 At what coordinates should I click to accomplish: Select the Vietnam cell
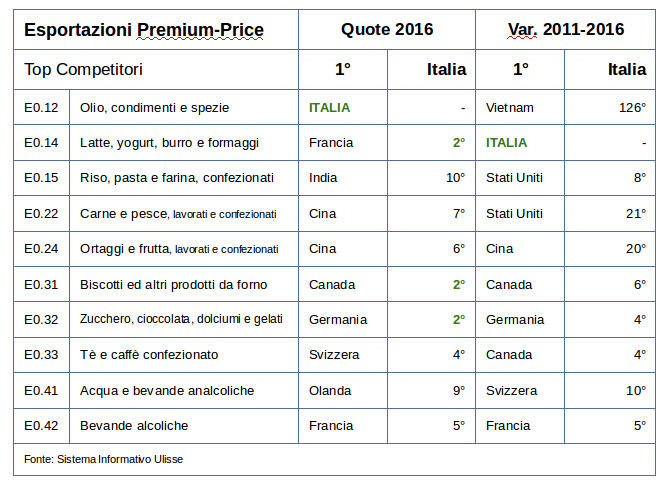click(520, 107)
